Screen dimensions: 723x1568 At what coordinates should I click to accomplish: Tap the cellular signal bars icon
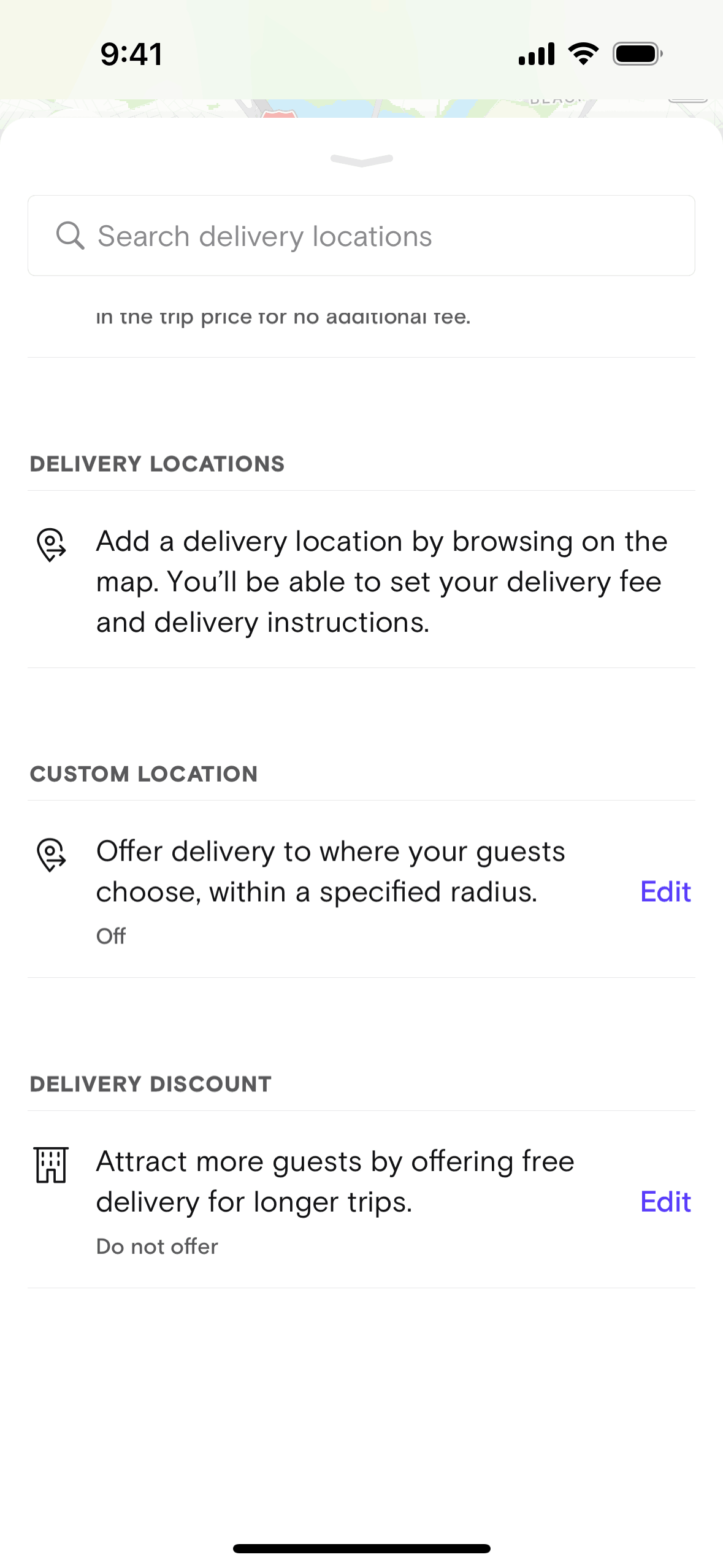pos(537,54)
